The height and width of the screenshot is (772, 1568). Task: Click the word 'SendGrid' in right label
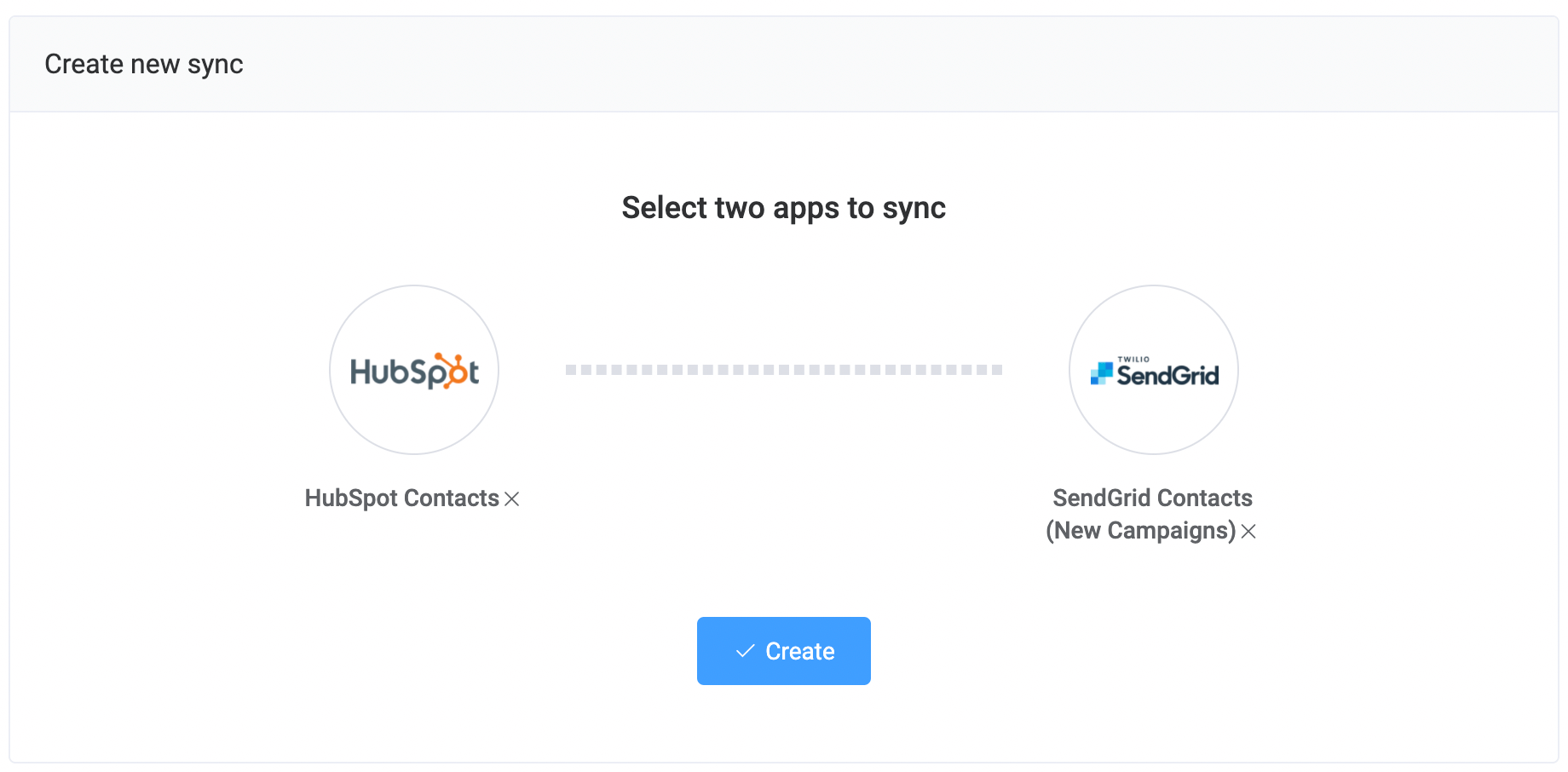coord(1103,498)
